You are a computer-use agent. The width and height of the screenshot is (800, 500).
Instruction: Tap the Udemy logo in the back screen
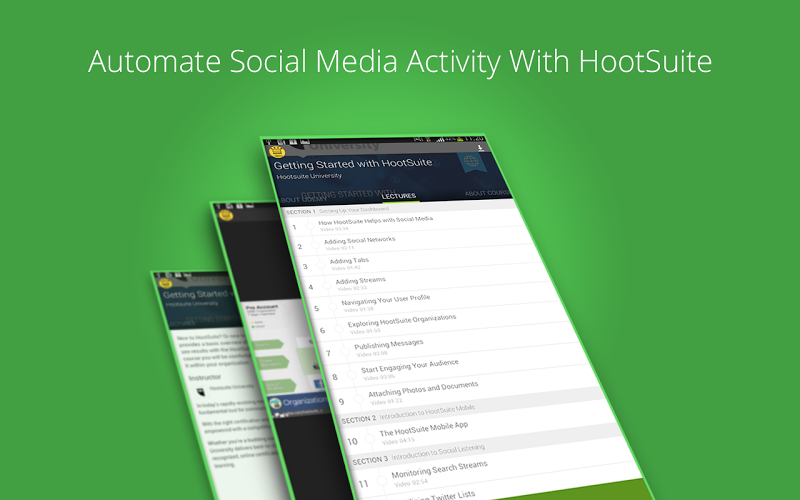pos(165,283)
